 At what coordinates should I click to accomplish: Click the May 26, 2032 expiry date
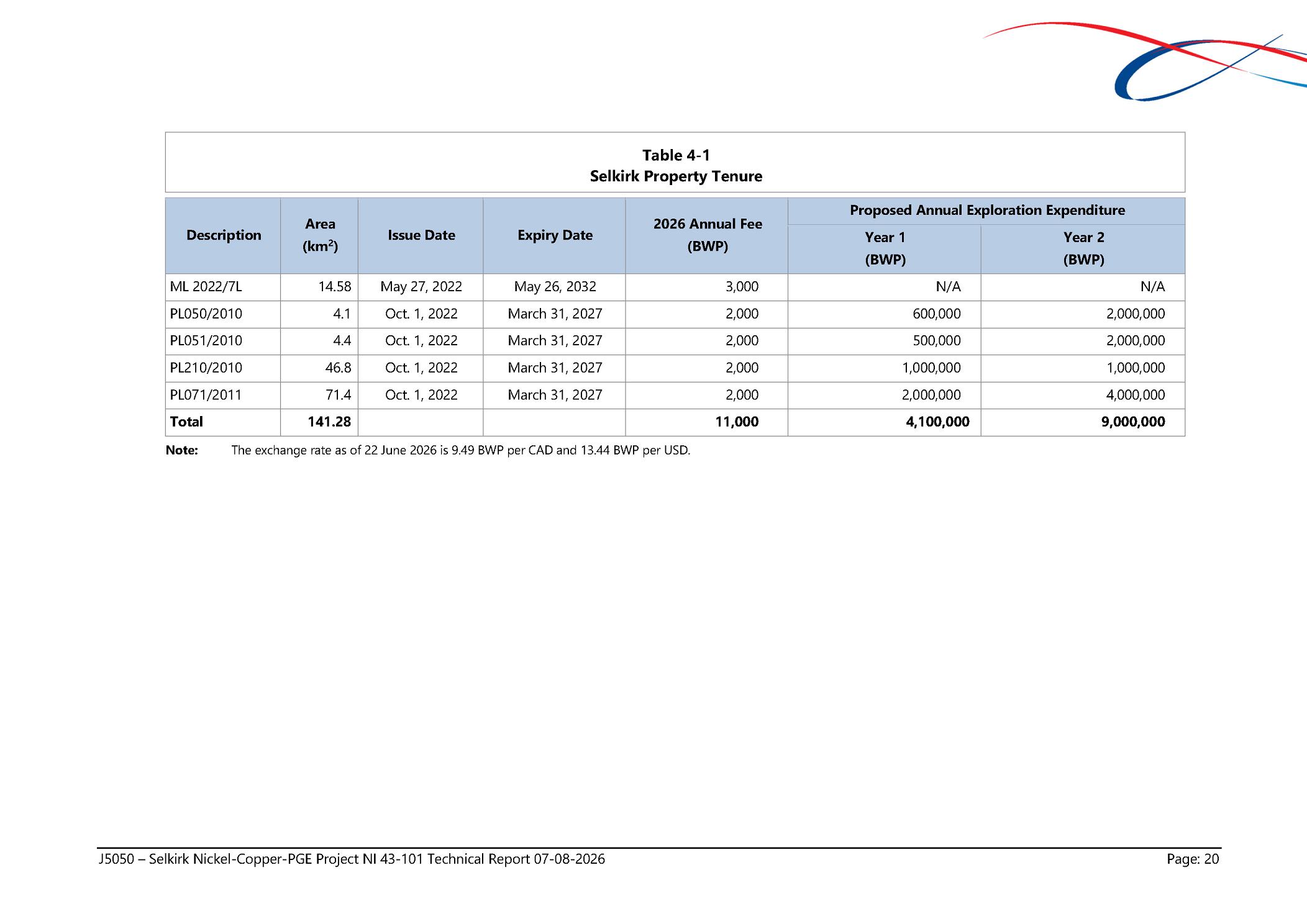pyautogui.click(x=555, y=287)
